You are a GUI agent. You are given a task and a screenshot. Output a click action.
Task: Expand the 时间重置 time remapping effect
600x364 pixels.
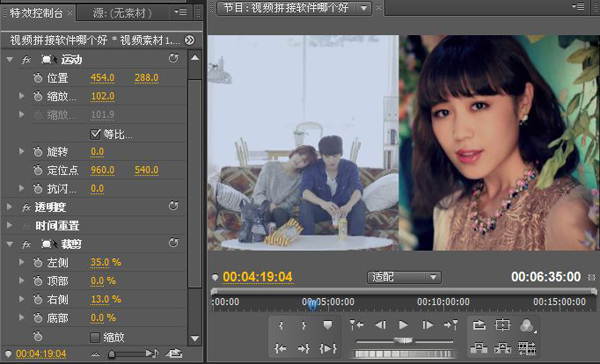(x=10, y=225)
